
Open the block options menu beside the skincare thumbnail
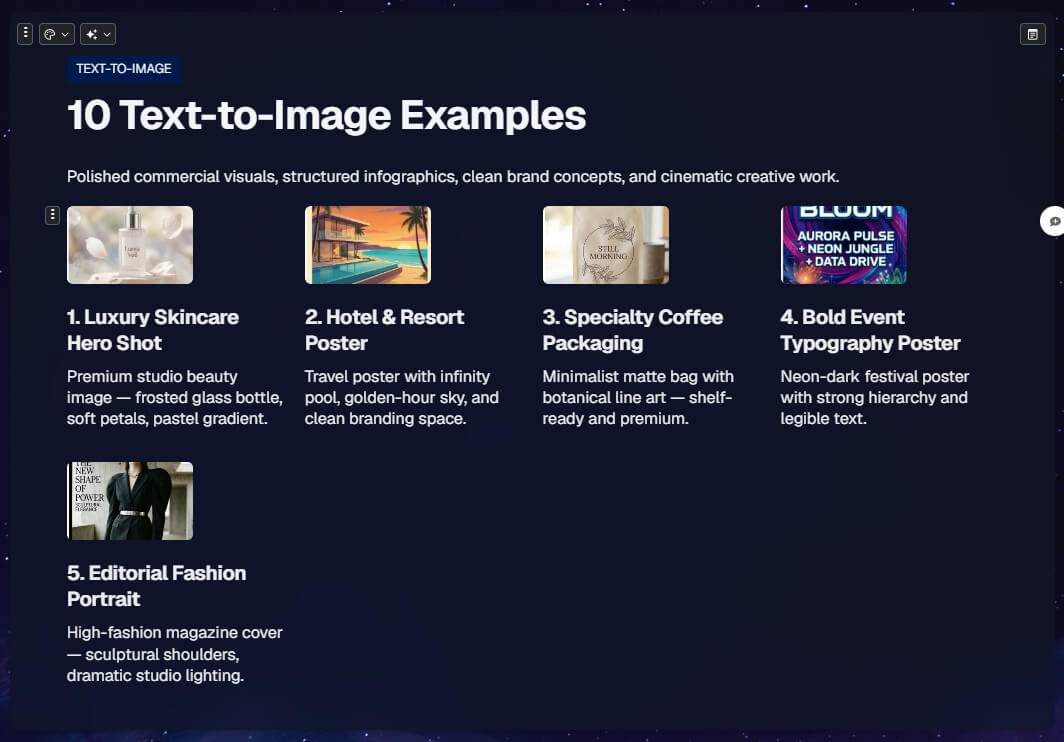coord(52,215)
